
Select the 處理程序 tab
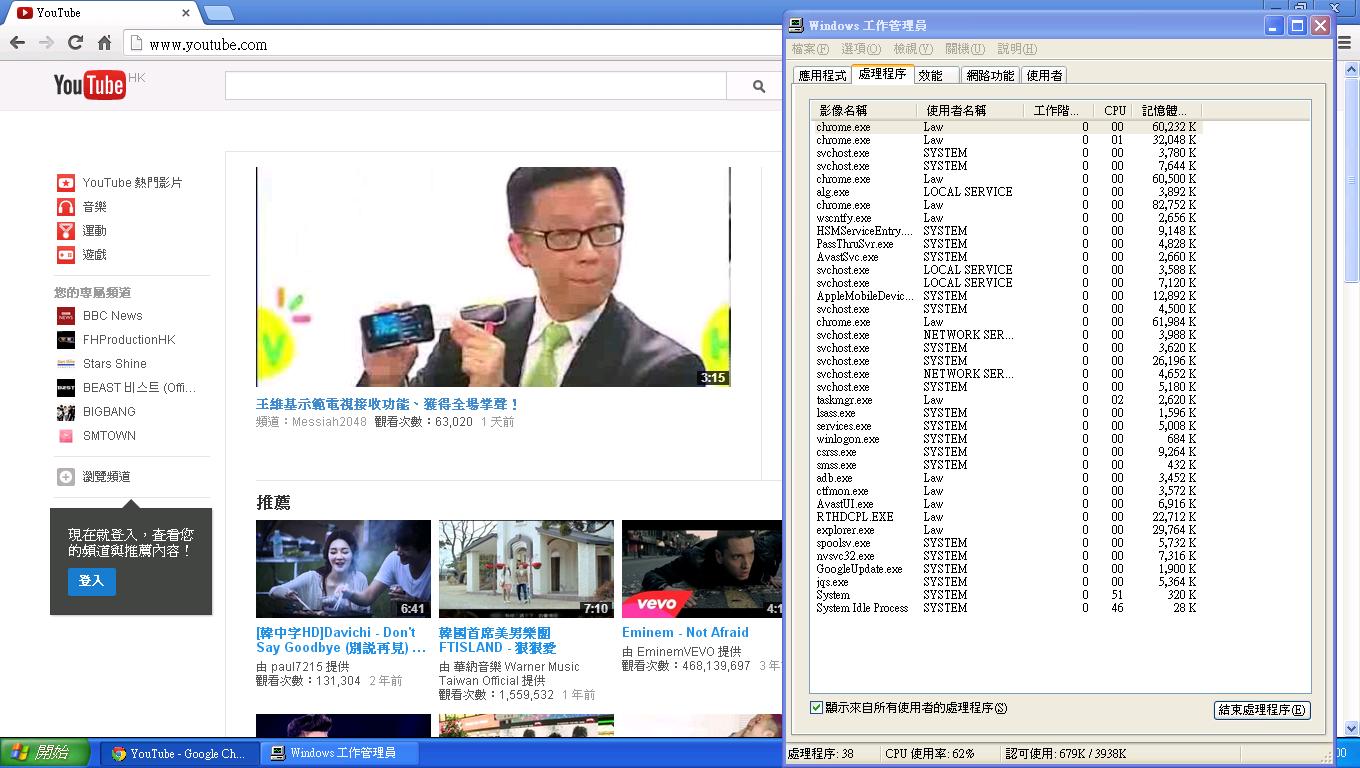click(x=882, y=74)
